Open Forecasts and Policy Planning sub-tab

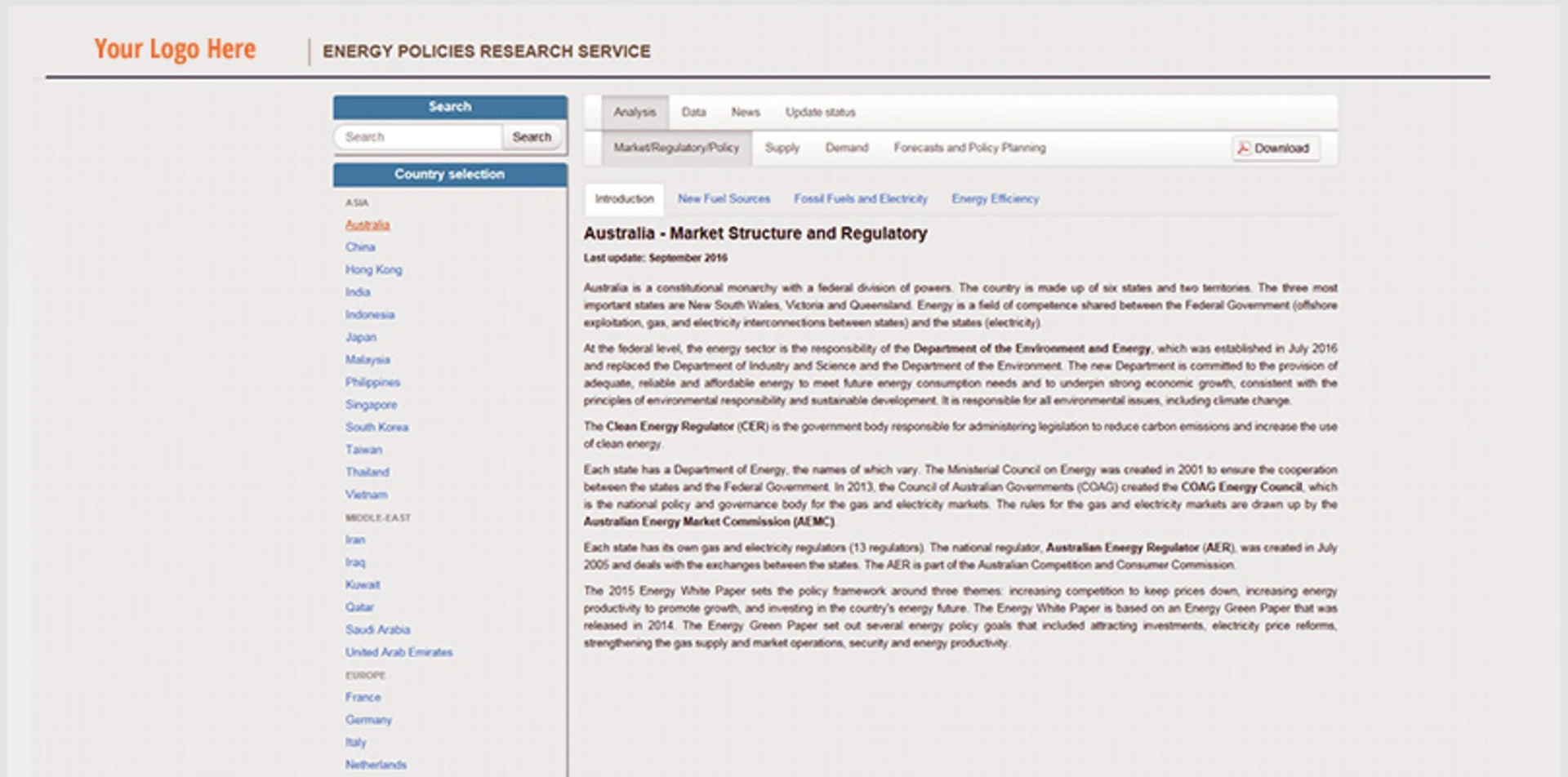969,148
